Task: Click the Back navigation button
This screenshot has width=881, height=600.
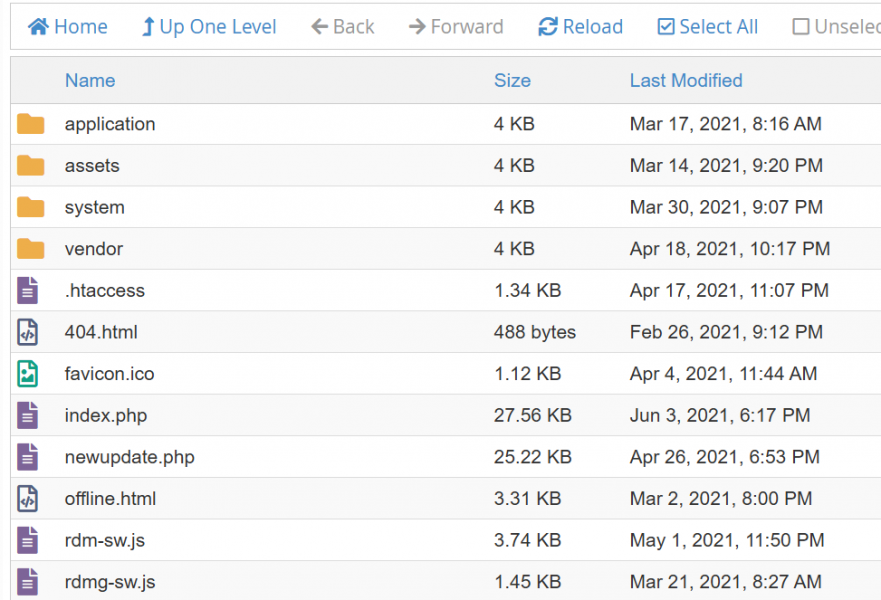Action: pyautogui.click(x=342, y=27)
